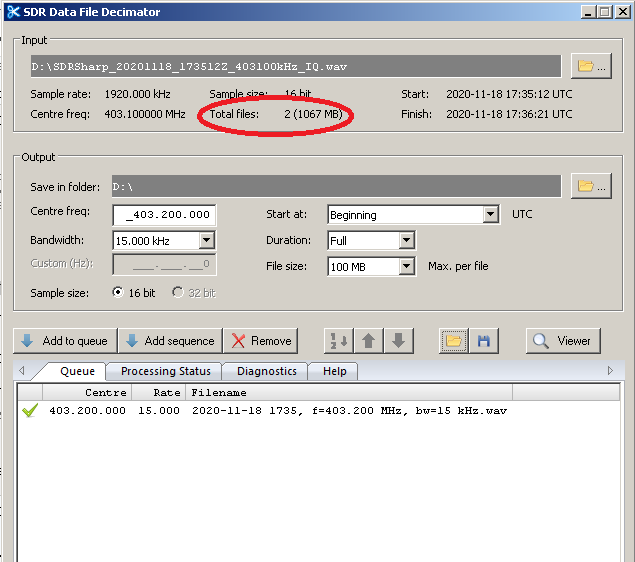Expand the Duration dropdown
This screenshot has width=635, height=562.
[406, 241]
